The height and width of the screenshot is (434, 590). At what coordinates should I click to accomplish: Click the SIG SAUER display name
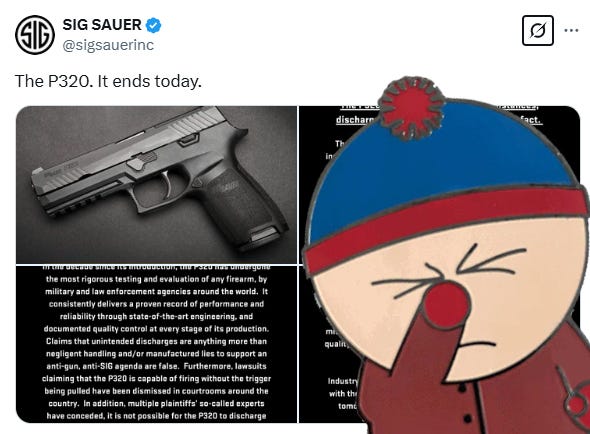pyautogui.click(x=102, y=25)
